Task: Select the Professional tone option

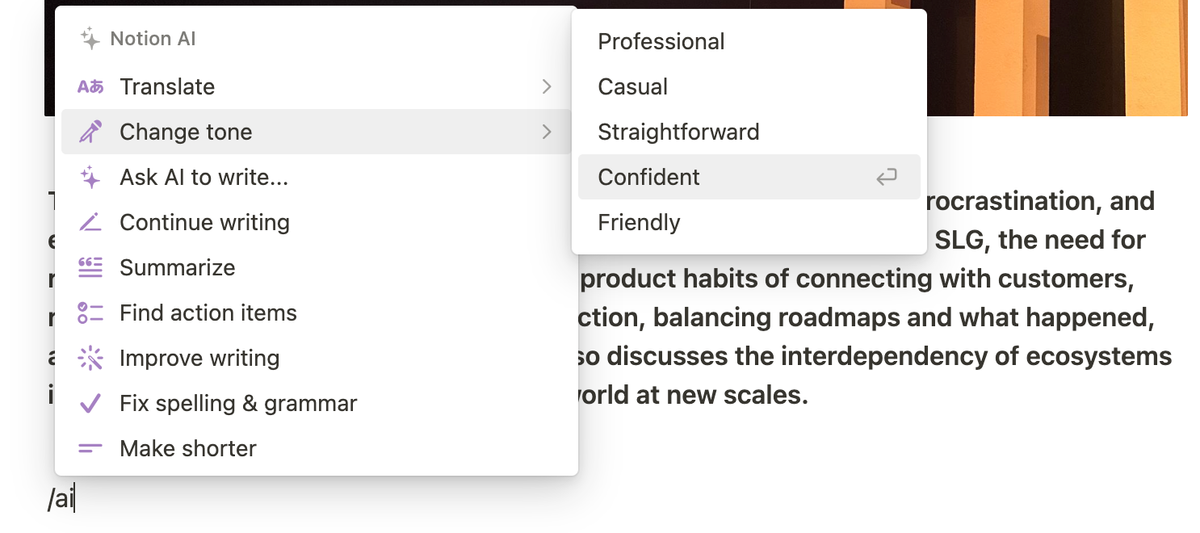Action: pos(661,42)
